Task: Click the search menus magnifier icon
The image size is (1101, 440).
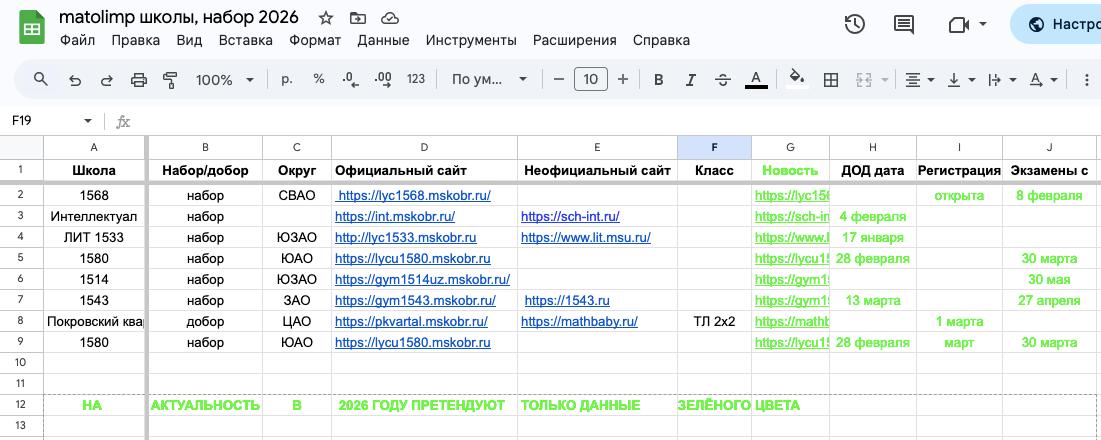Action: coord(41,80)
